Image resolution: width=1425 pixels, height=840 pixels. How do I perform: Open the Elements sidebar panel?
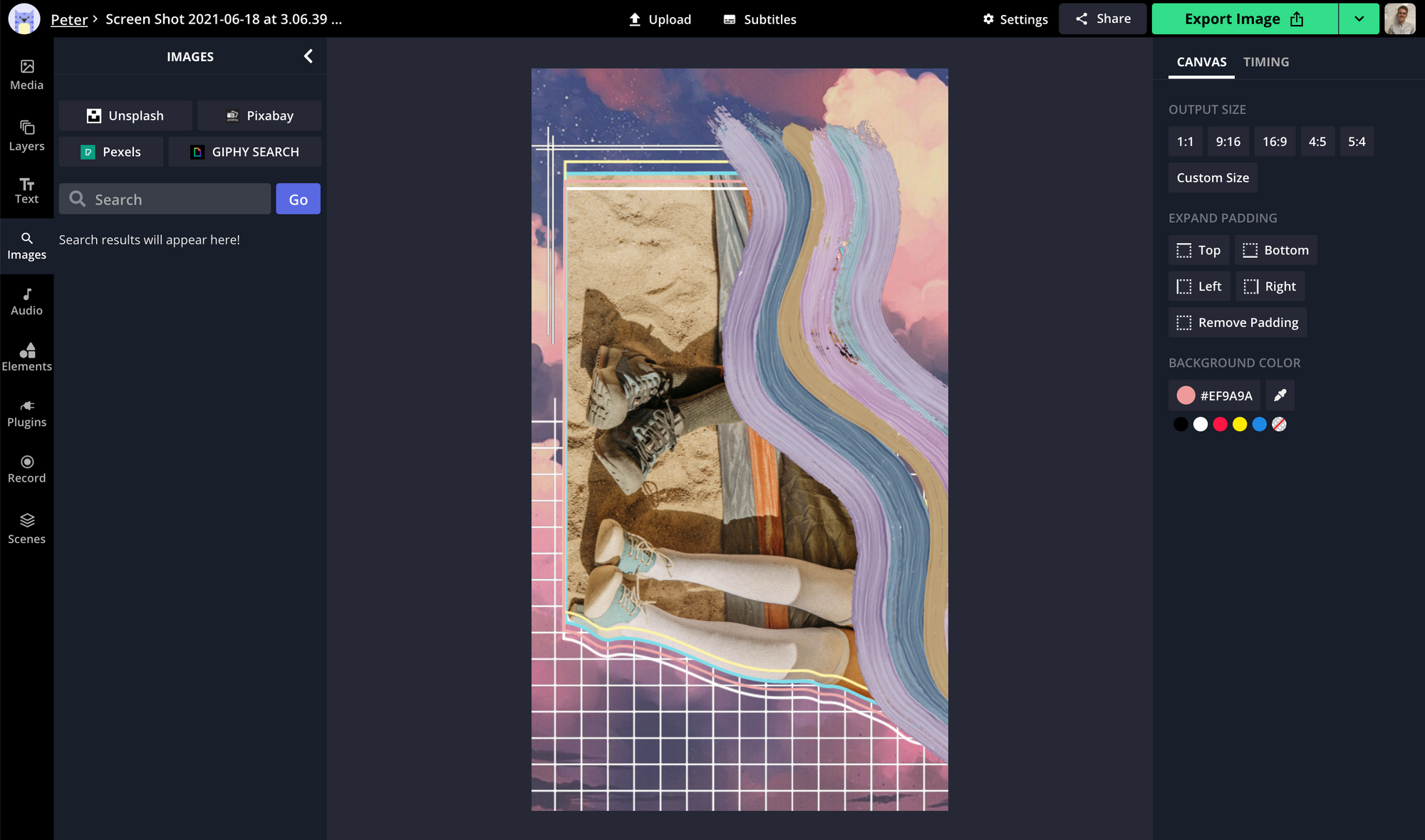[x=26, y=358]
